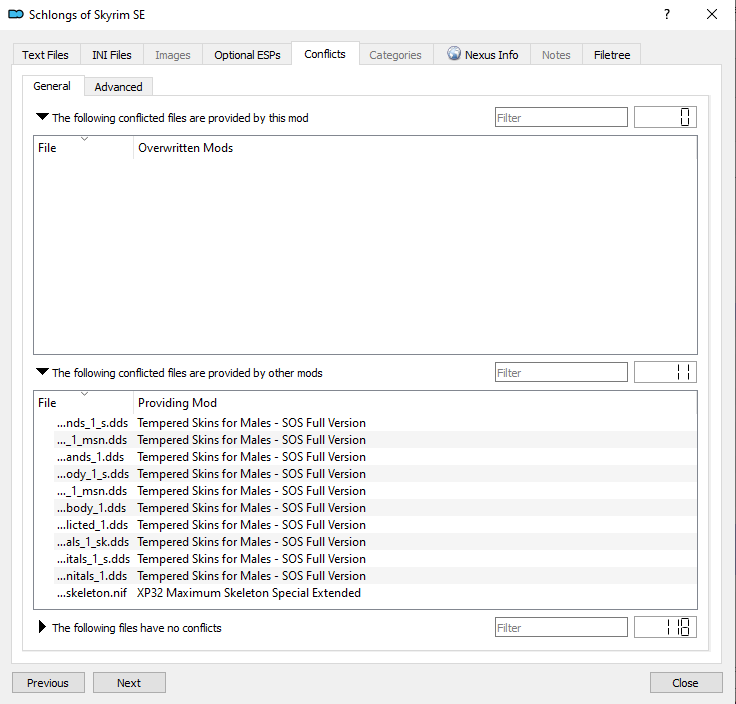Open the Nexus Info tab
736x704 pixels.
[483, 55]
